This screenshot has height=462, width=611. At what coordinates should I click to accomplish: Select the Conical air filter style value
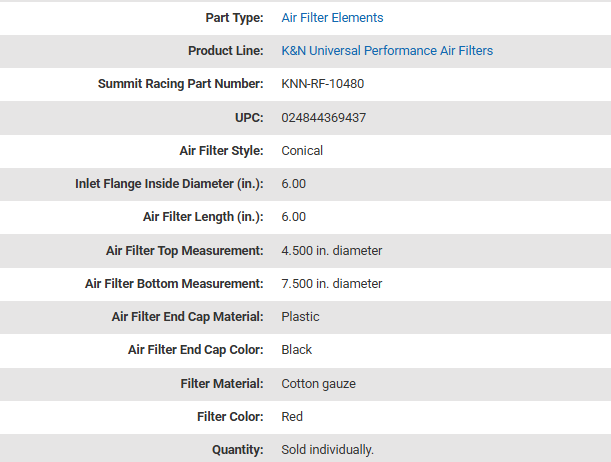pyautogui.click(x=302, y=151)
